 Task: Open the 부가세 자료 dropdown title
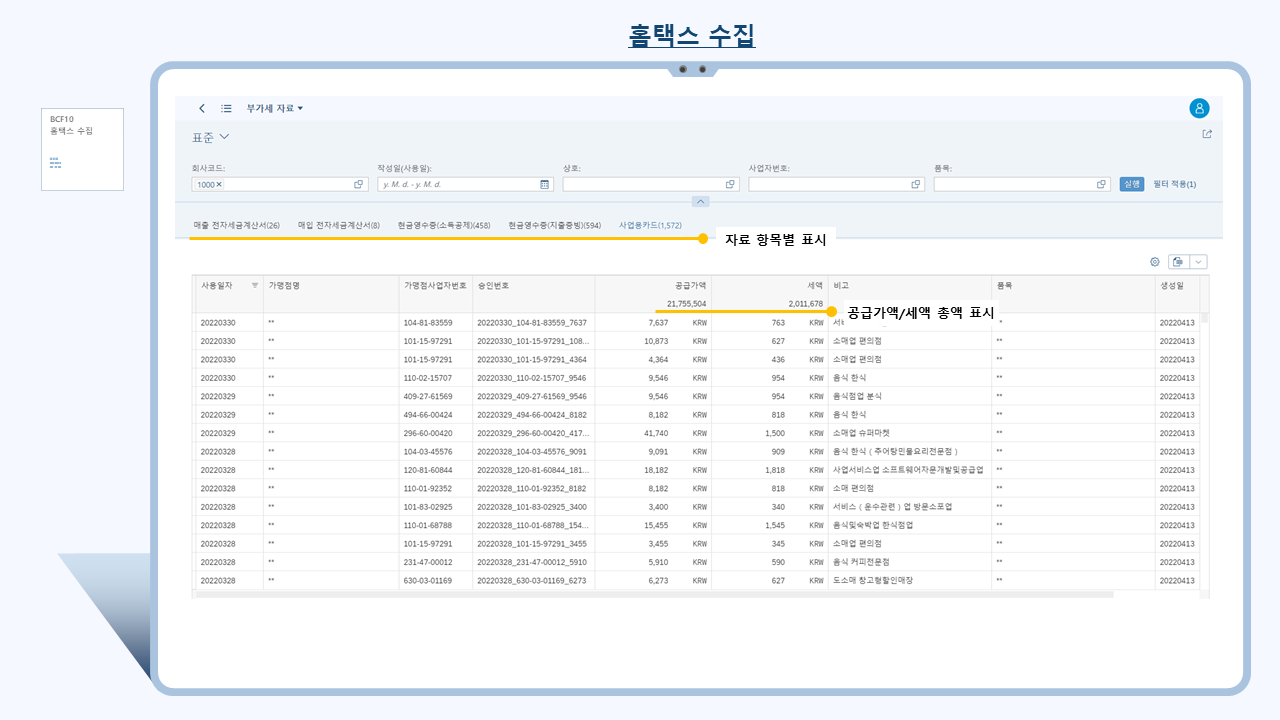[275, 108]
